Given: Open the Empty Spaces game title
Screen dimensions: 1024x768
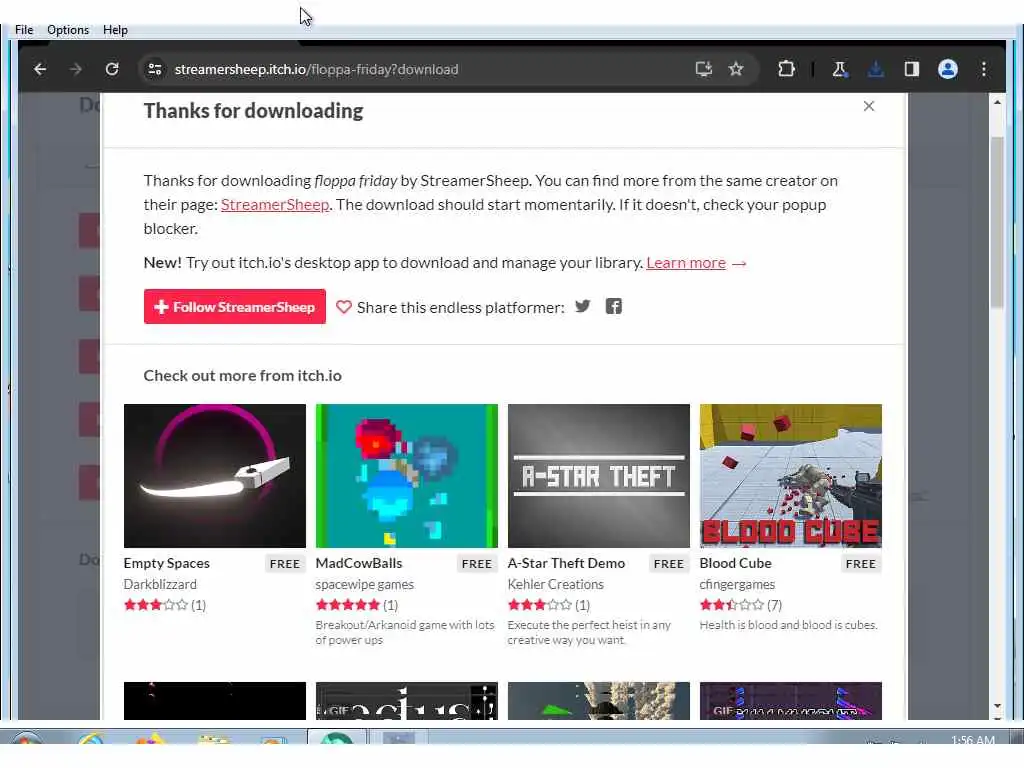Looking at the screenshot, I should coord(167,563).
